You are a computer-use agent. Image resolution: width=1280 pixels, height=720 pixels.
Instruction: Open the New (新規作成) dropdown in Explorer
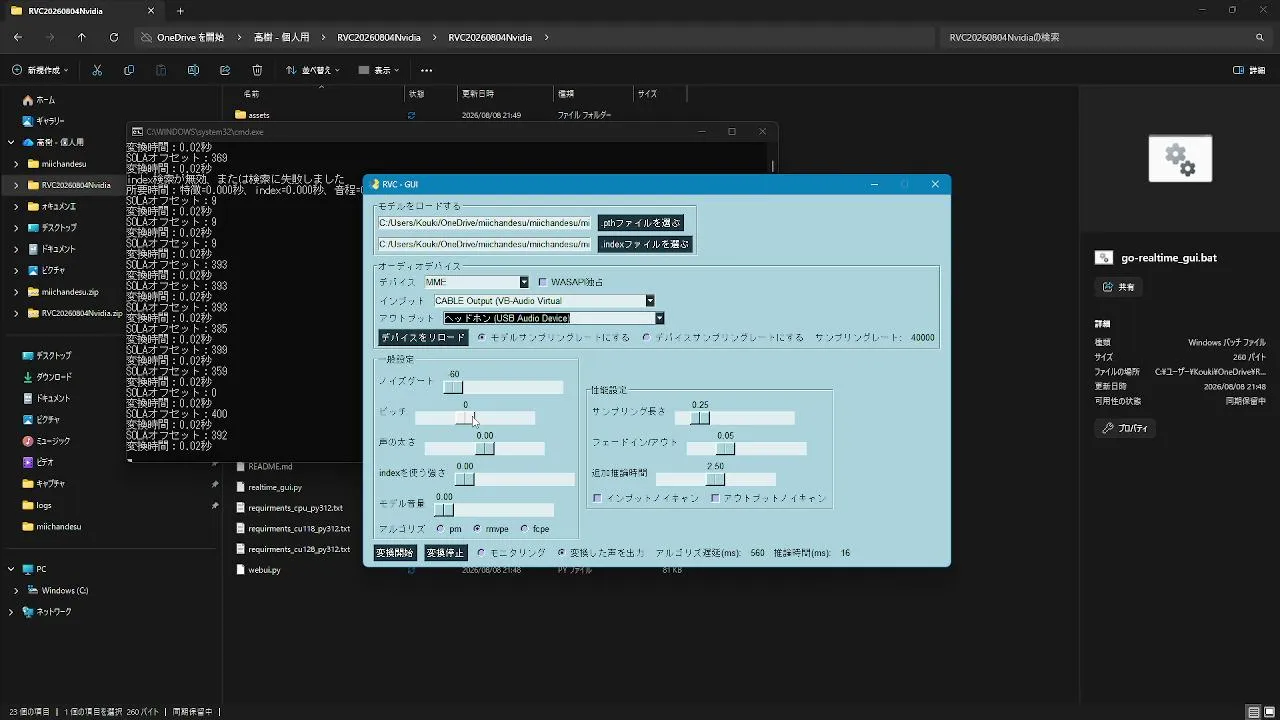tap(41, 70)
